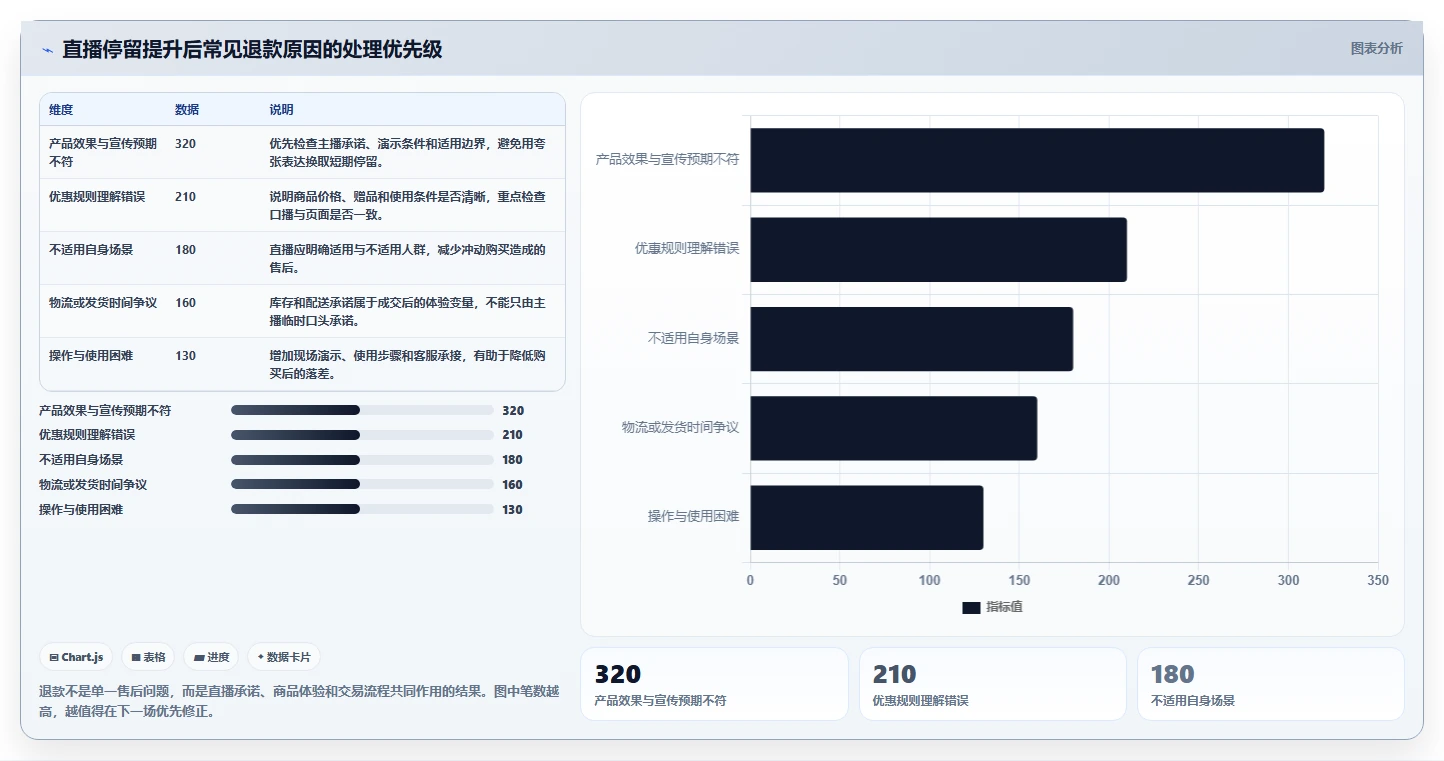1444x761 pixels.
Task: Click progress bar for 操作与使用困难
Action: click(x=362, y=509)
